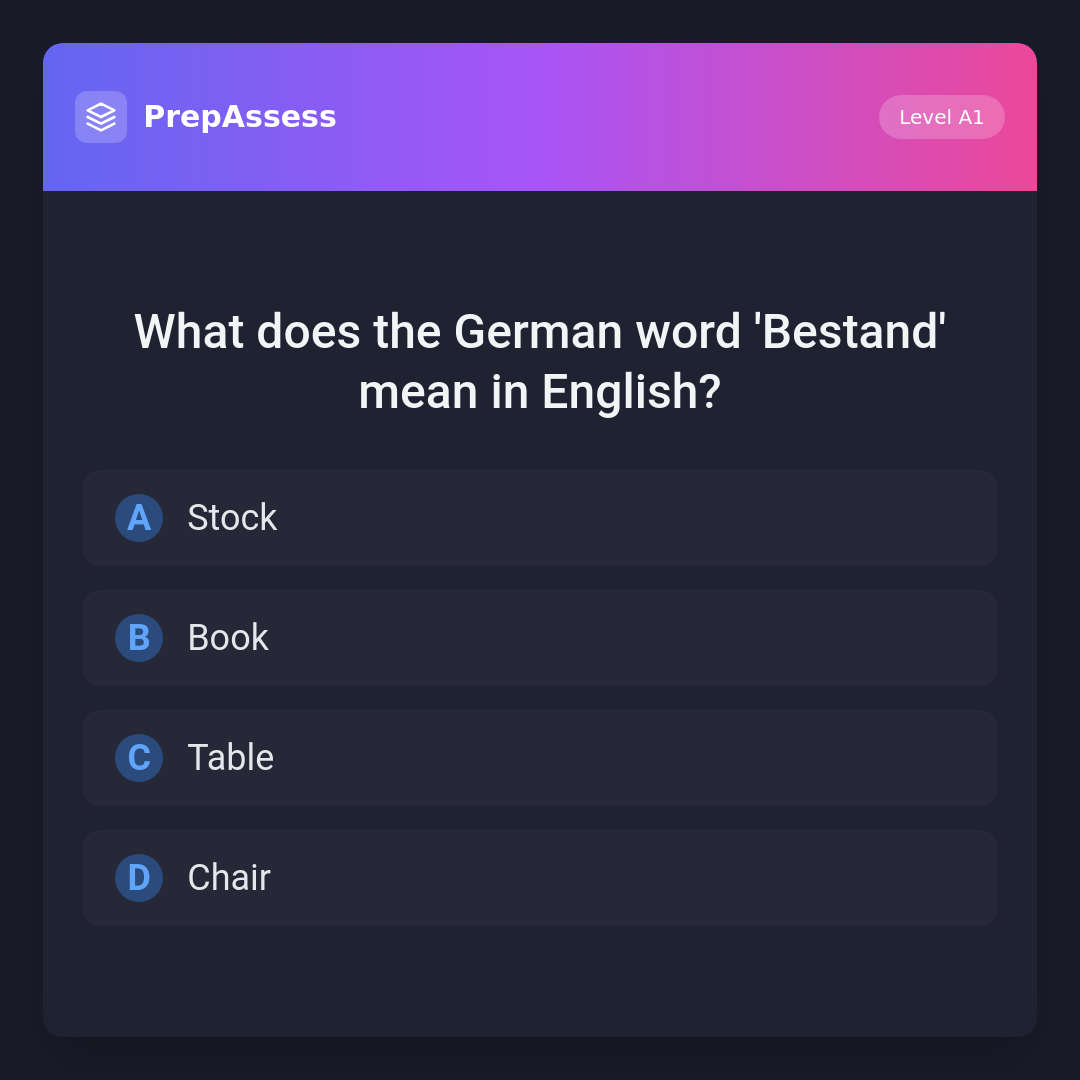Choose the 'Book' answer text
This screenshot has width=1080, height=1080.
point(228,638)
